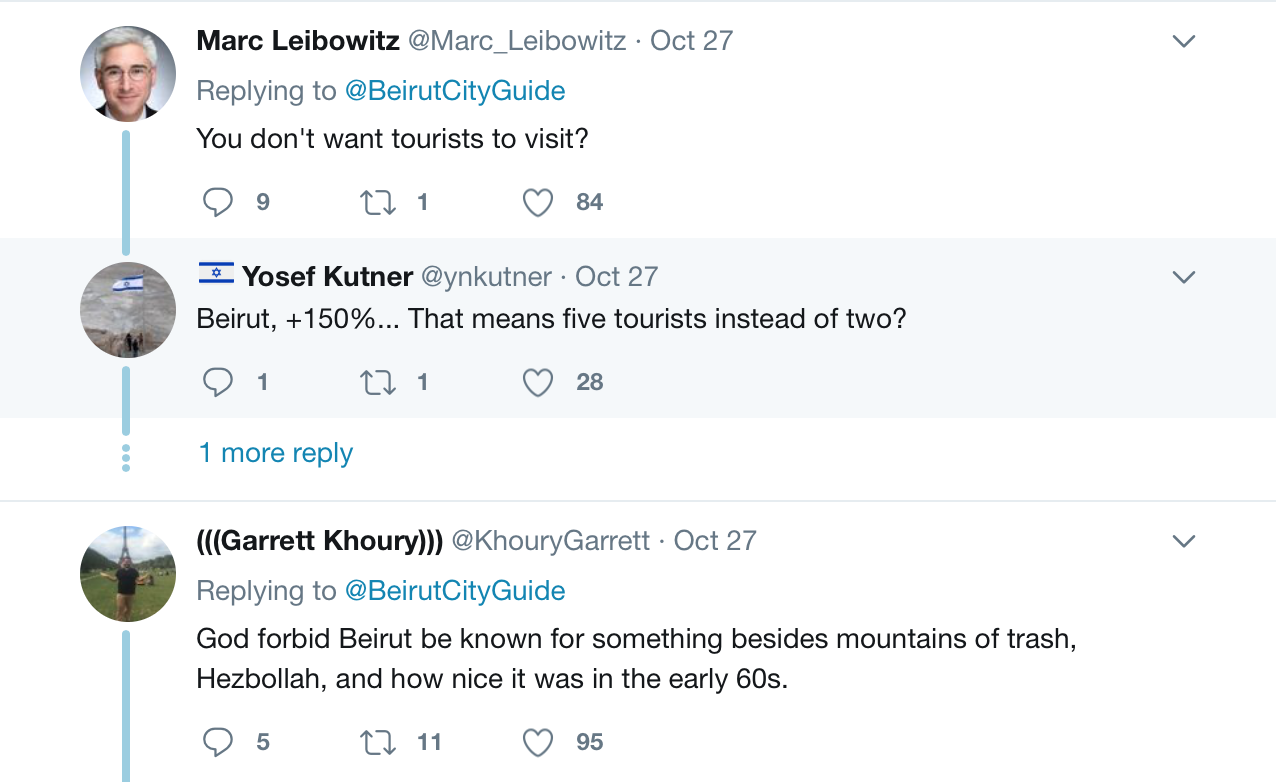Screen dimensions: 1276x782
Task: Reply to Marc Leibowitz's tweet
Action: [x=218, y=203]
